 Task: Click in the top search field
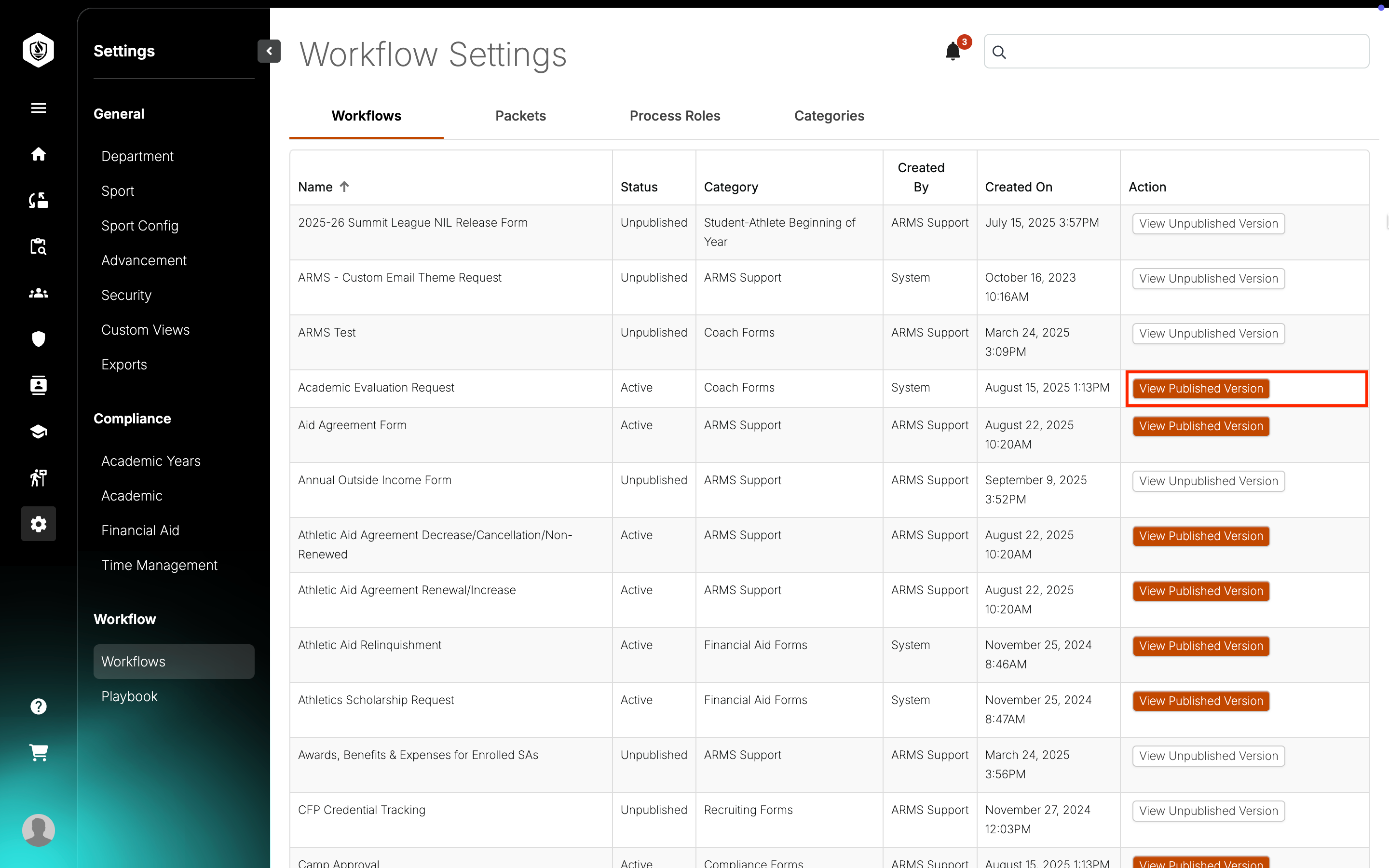coord(1176,52)
